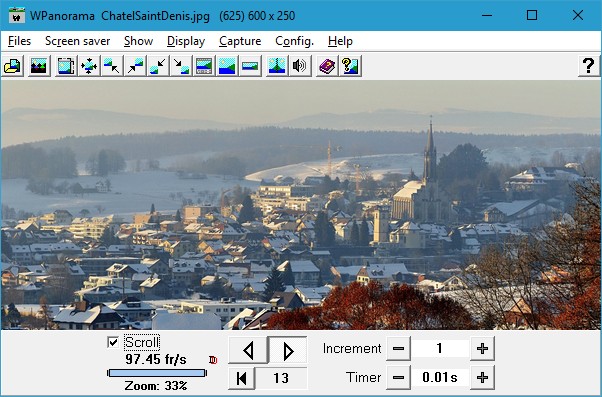Toggle sound with the speaker icon

click(x=300, y=66)
